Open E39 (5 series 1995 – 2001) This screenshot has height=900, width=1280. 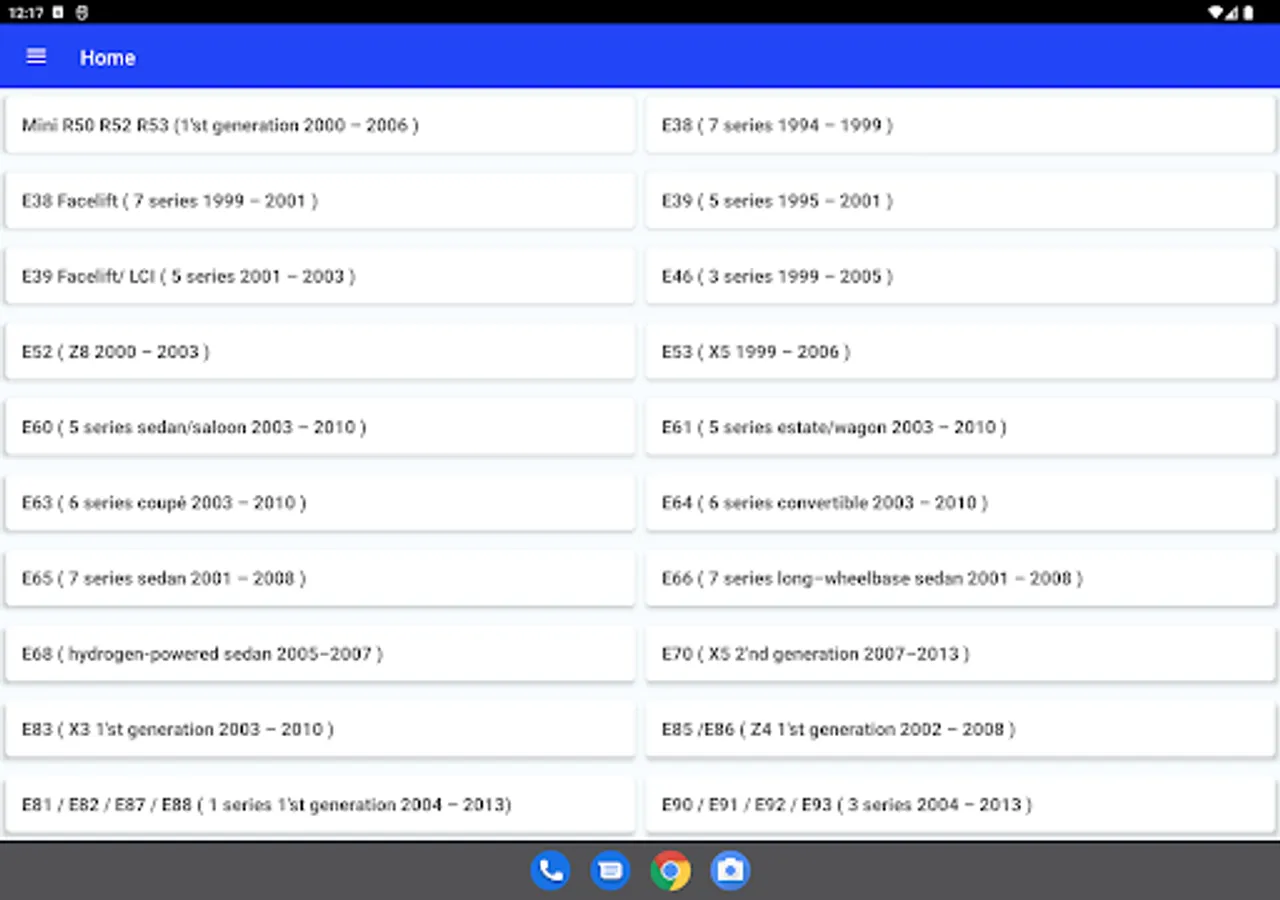(x=960, y=201)
